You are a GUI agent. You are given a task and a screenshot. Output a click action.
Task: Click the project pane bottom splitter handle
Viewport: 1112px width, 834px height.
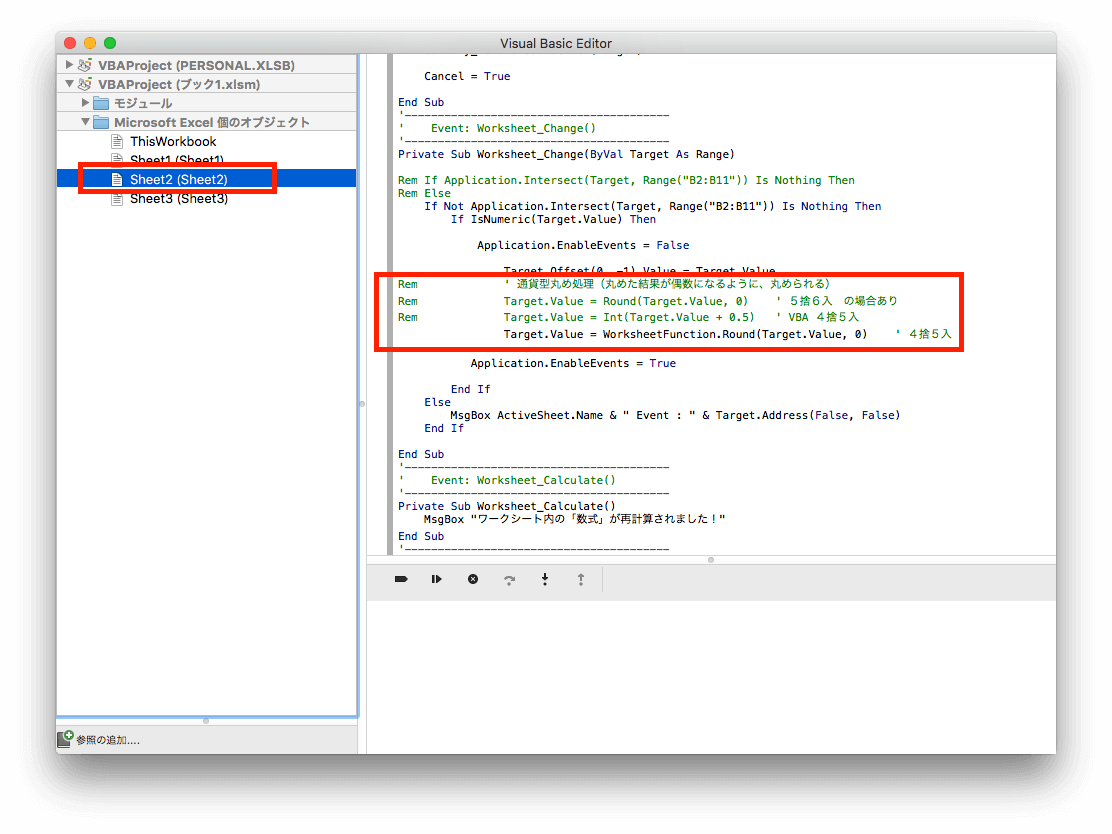coord(206,721)
